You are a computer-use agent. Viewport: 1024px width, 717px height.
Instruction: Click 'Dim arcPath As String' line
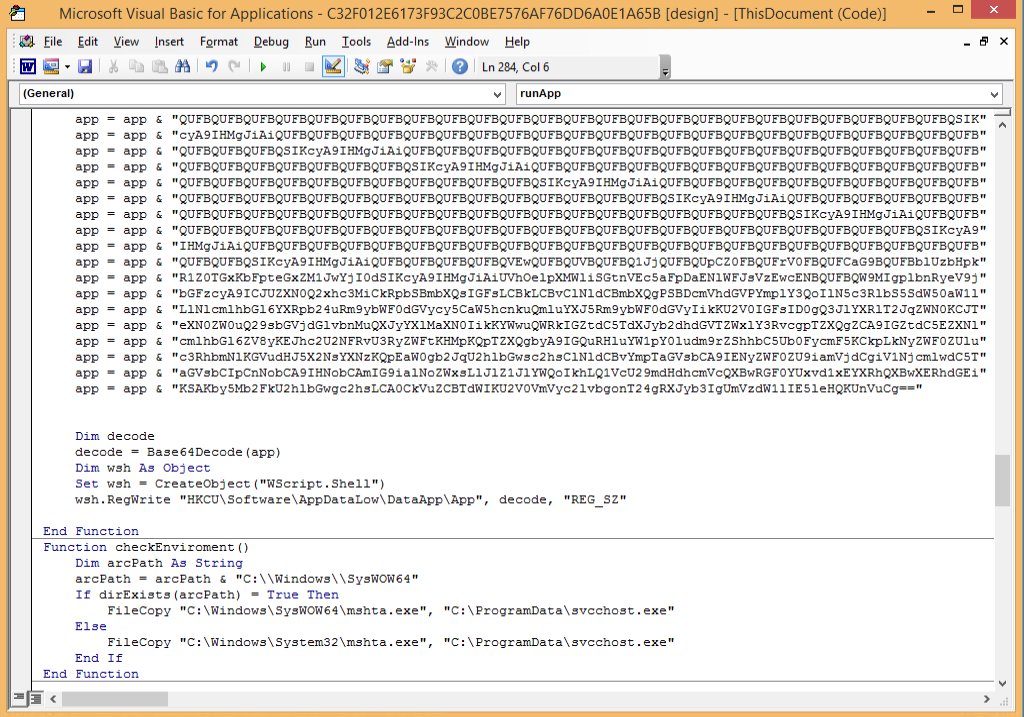coord(159,563)
